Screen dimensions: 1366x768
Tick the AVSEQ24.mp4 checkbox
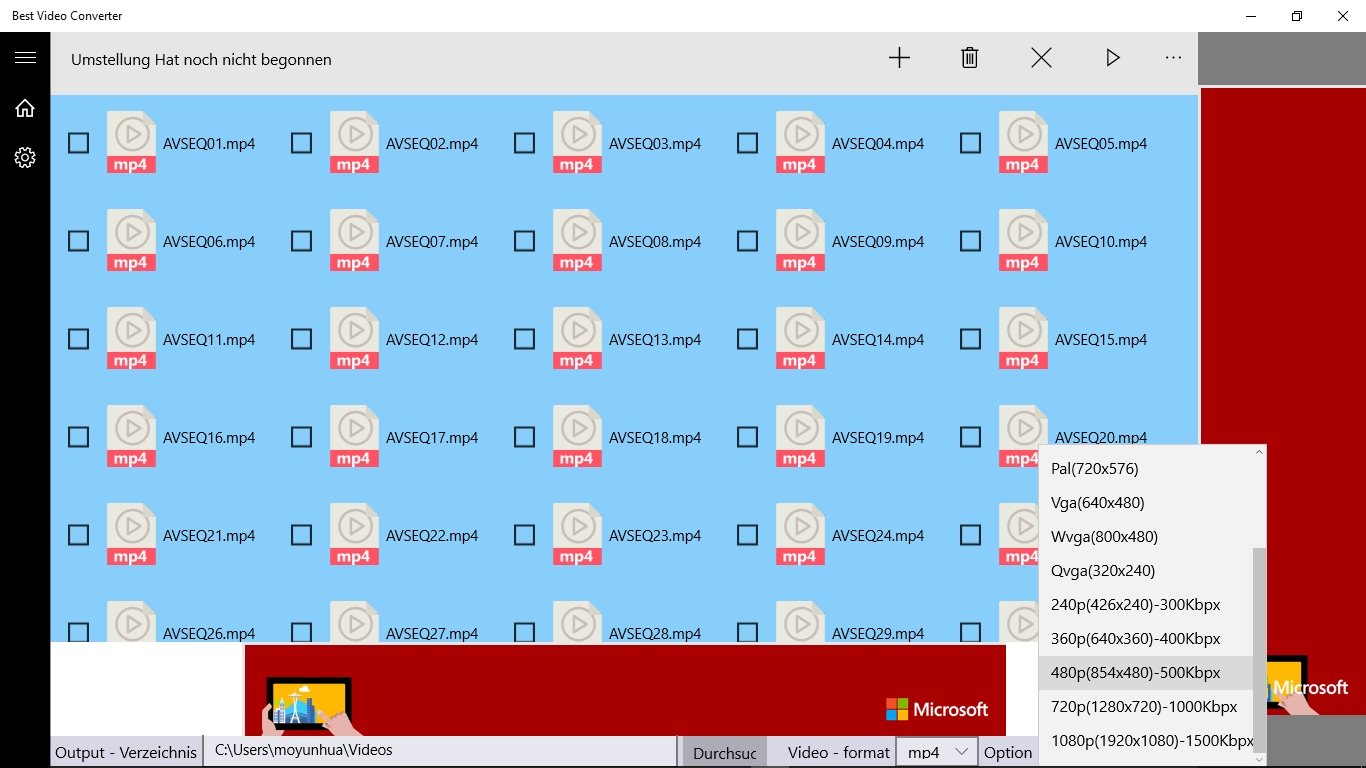(747, 535)
